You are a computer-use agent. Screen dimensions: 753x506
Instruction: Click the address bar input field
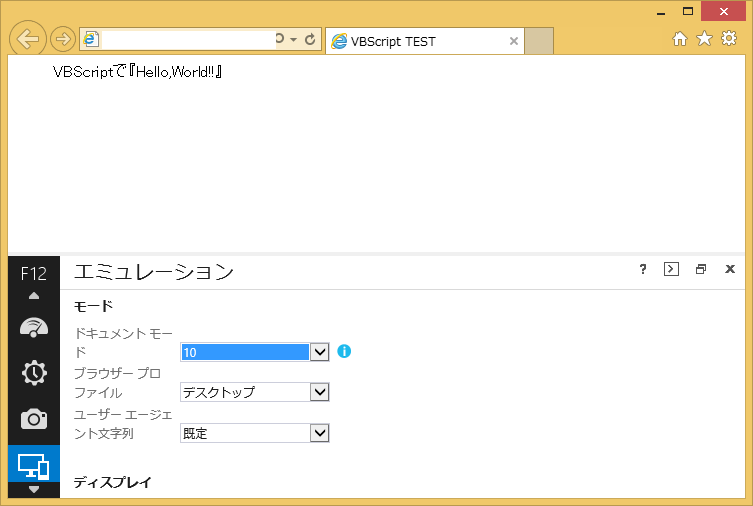(x=187, y=39)
